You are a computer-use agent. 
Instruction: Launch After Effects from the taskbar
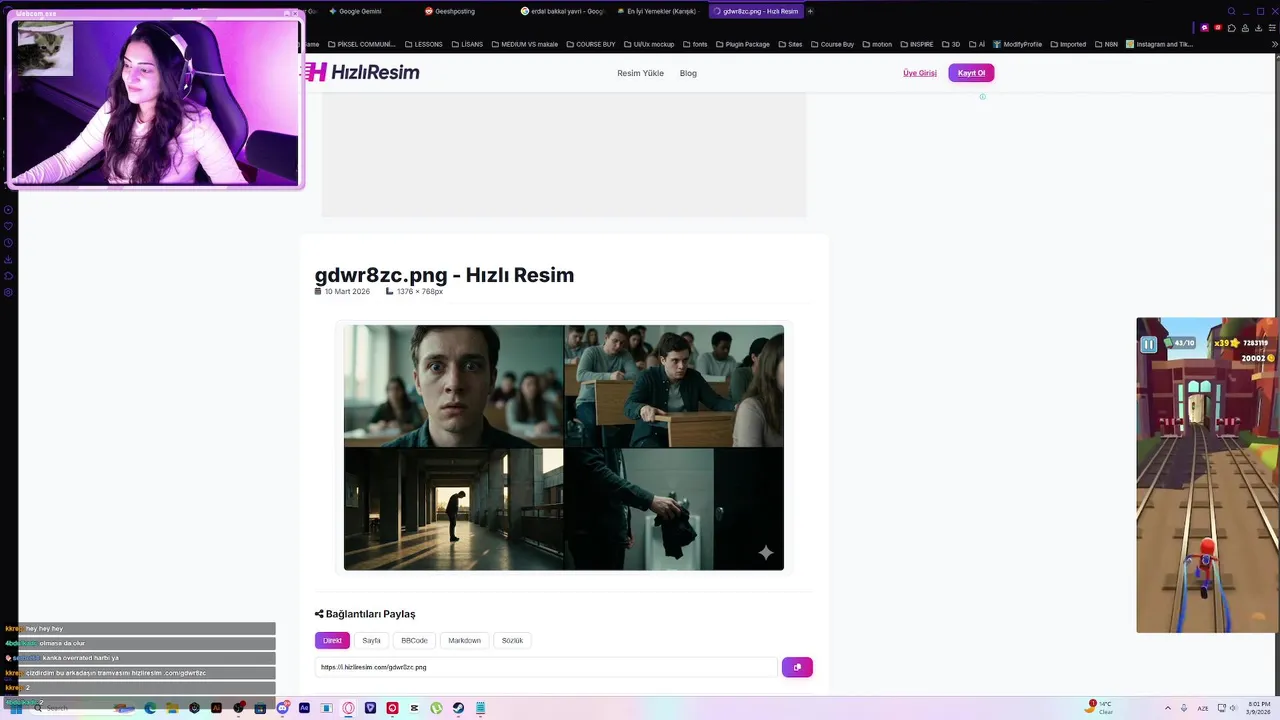[304, 708]
